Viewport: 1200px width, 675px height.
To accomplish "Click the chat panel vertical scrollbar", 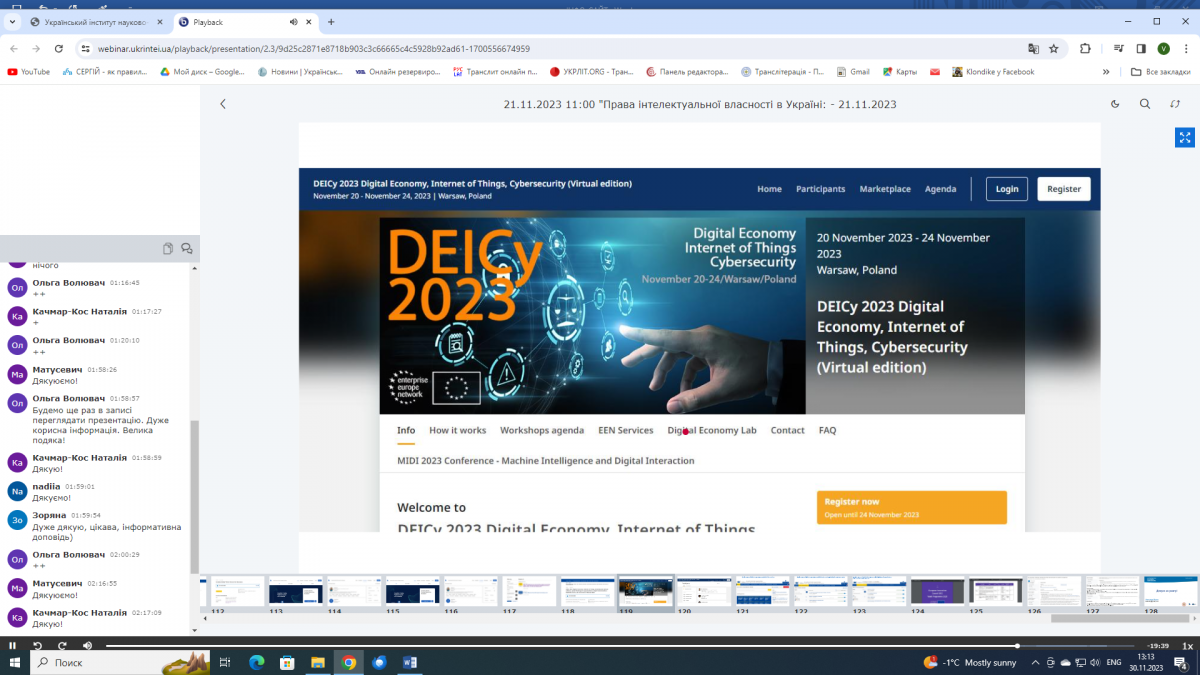I will [x=195, y=495].
